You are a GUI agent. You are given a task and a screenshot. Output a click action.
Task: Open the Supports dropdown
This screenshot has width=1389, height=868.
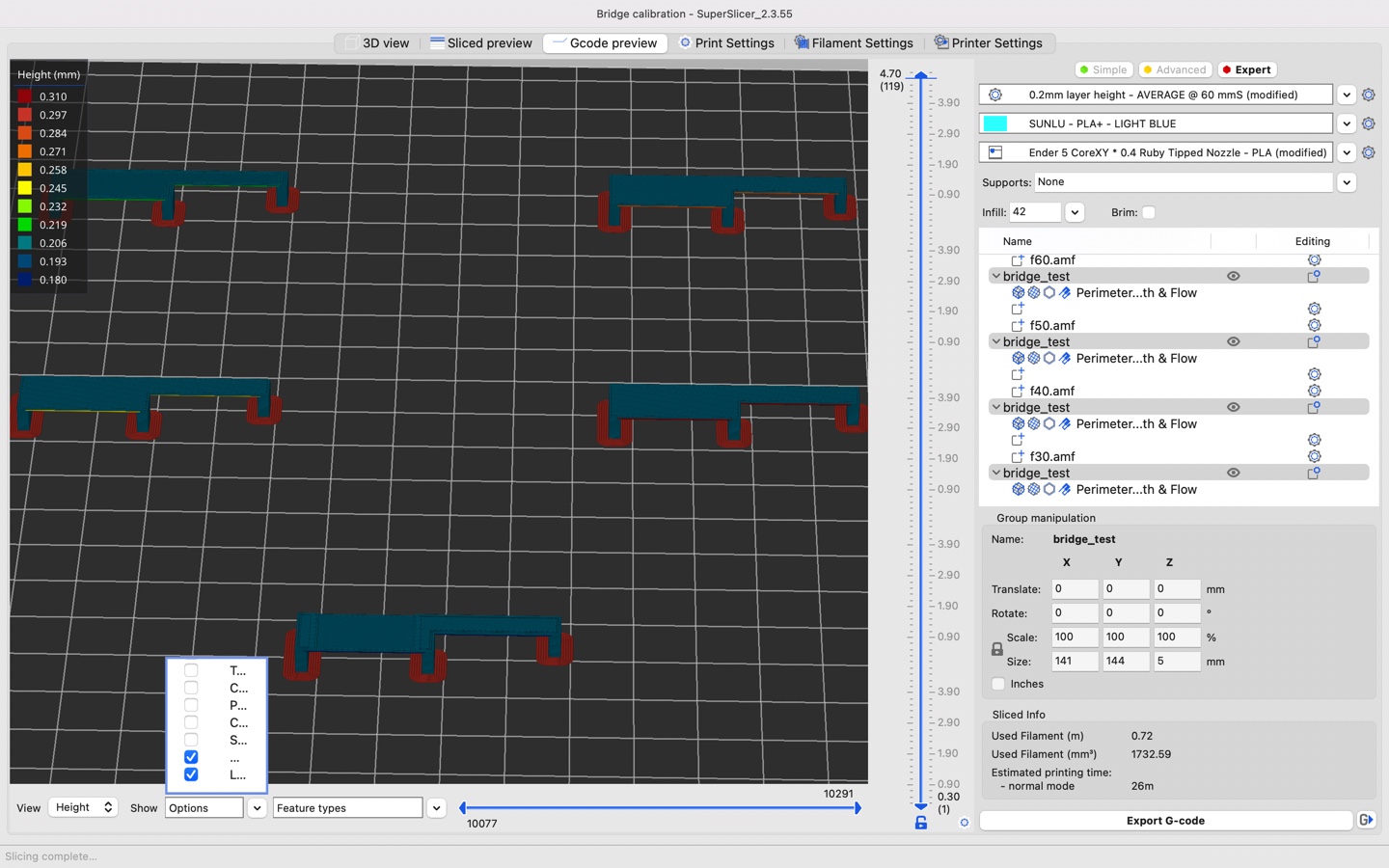(1348, 181)
